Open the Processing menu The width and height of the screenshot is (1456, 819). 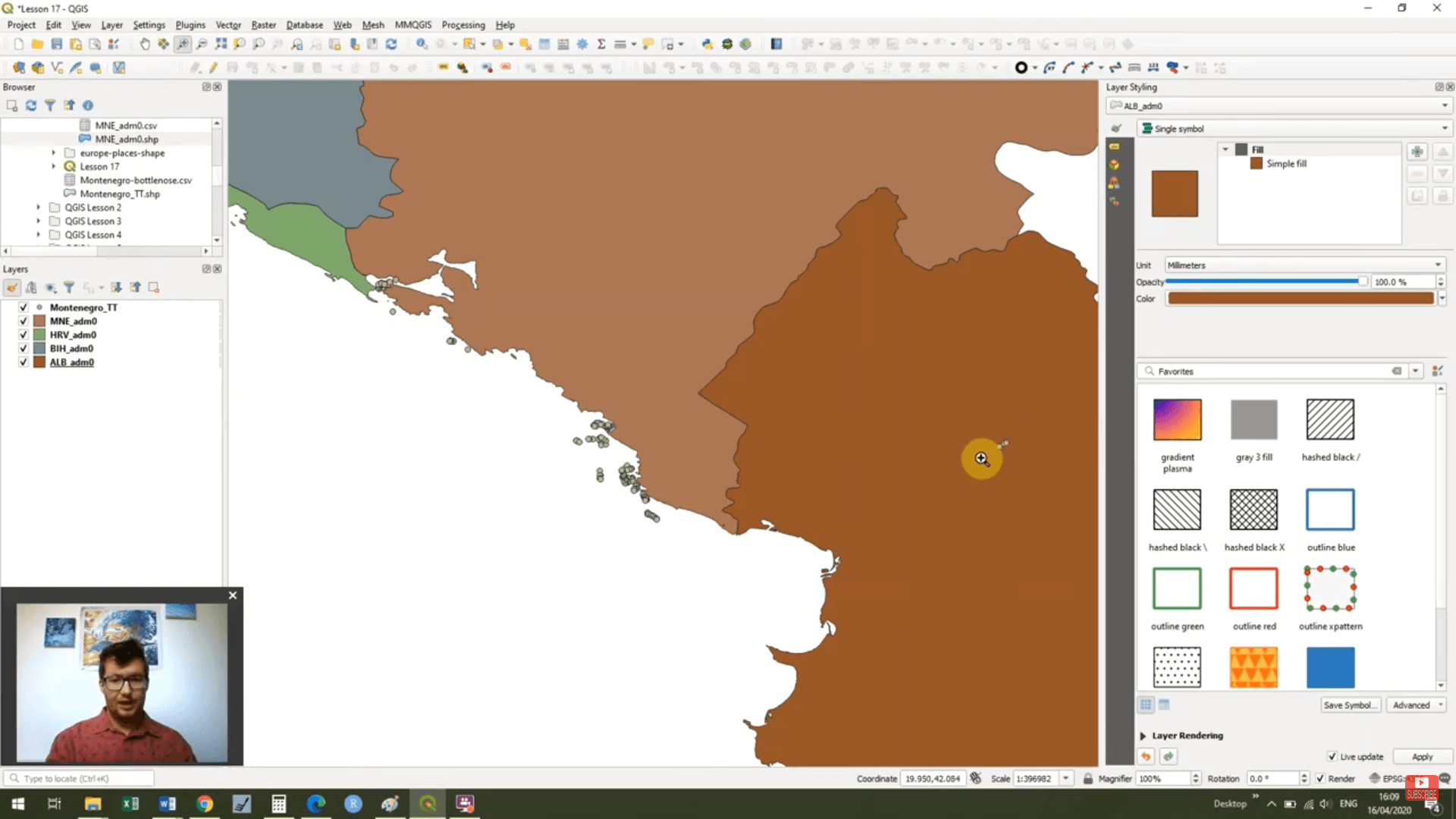[x=463, y=24]
